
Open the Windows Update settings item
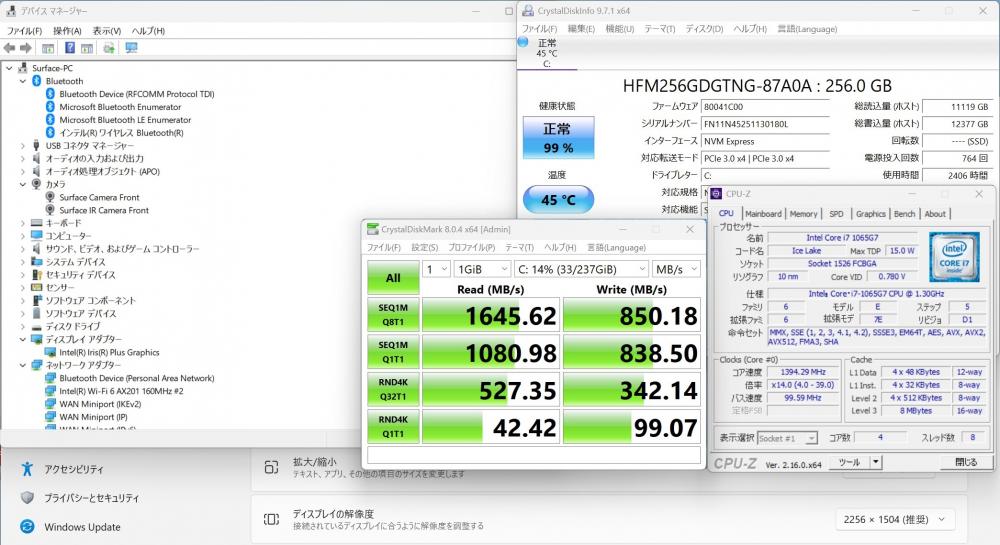tap(81, 527)
